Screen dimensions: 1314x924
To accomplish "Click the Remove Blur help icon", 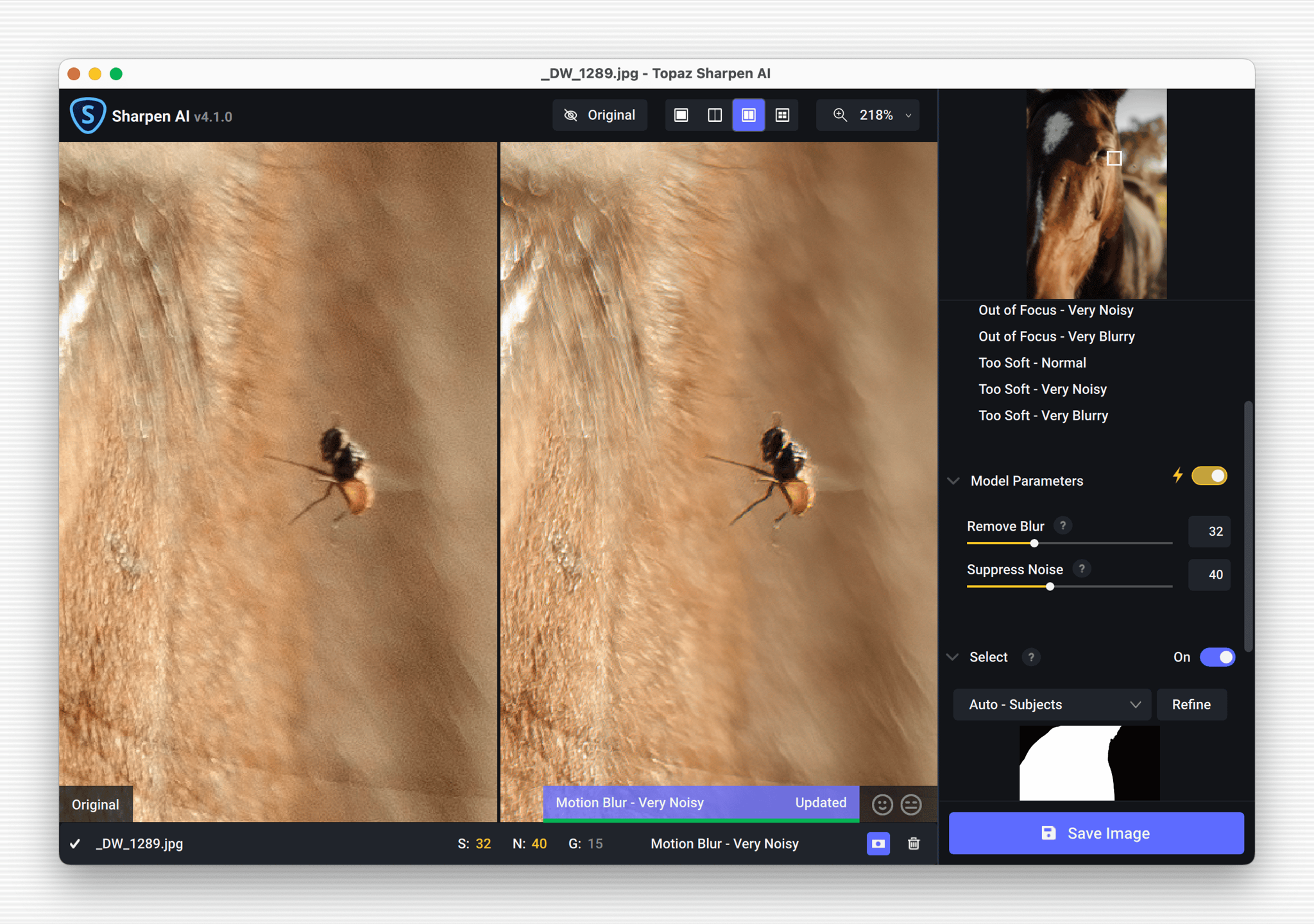I will (x=1063, y=526).
